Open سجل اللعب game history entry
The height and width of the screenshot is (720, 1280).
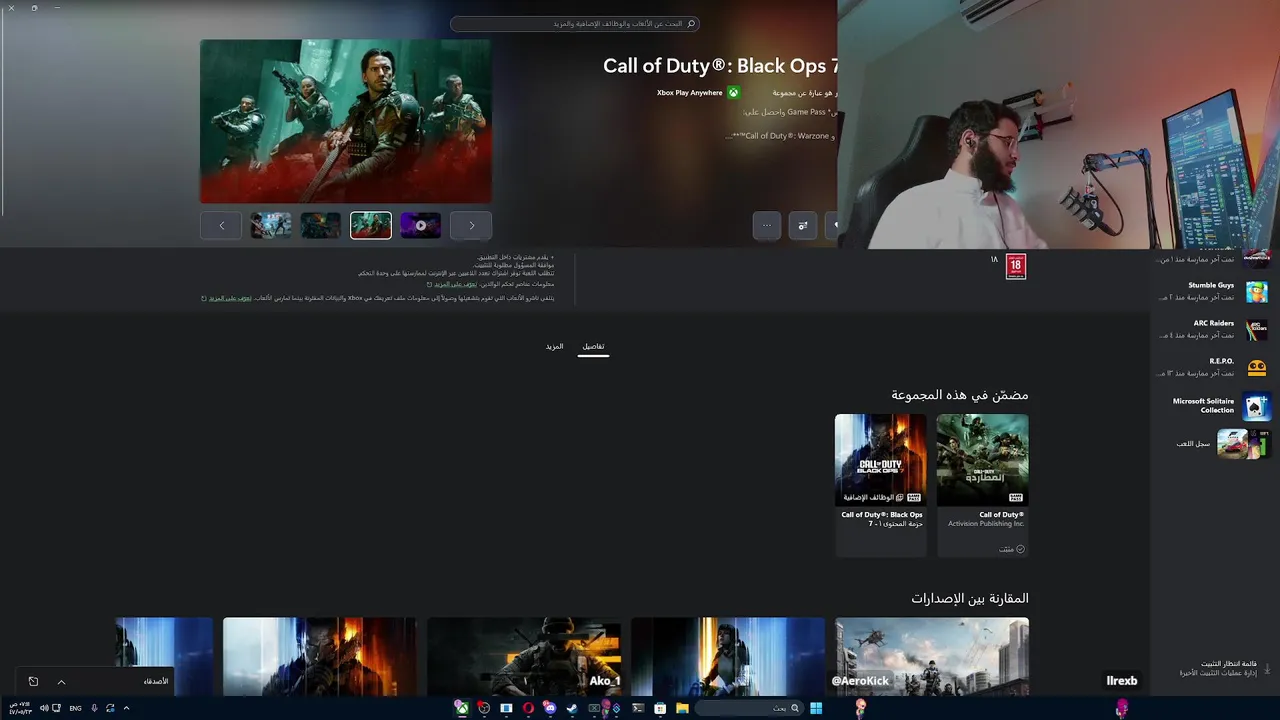[1213, 443]
